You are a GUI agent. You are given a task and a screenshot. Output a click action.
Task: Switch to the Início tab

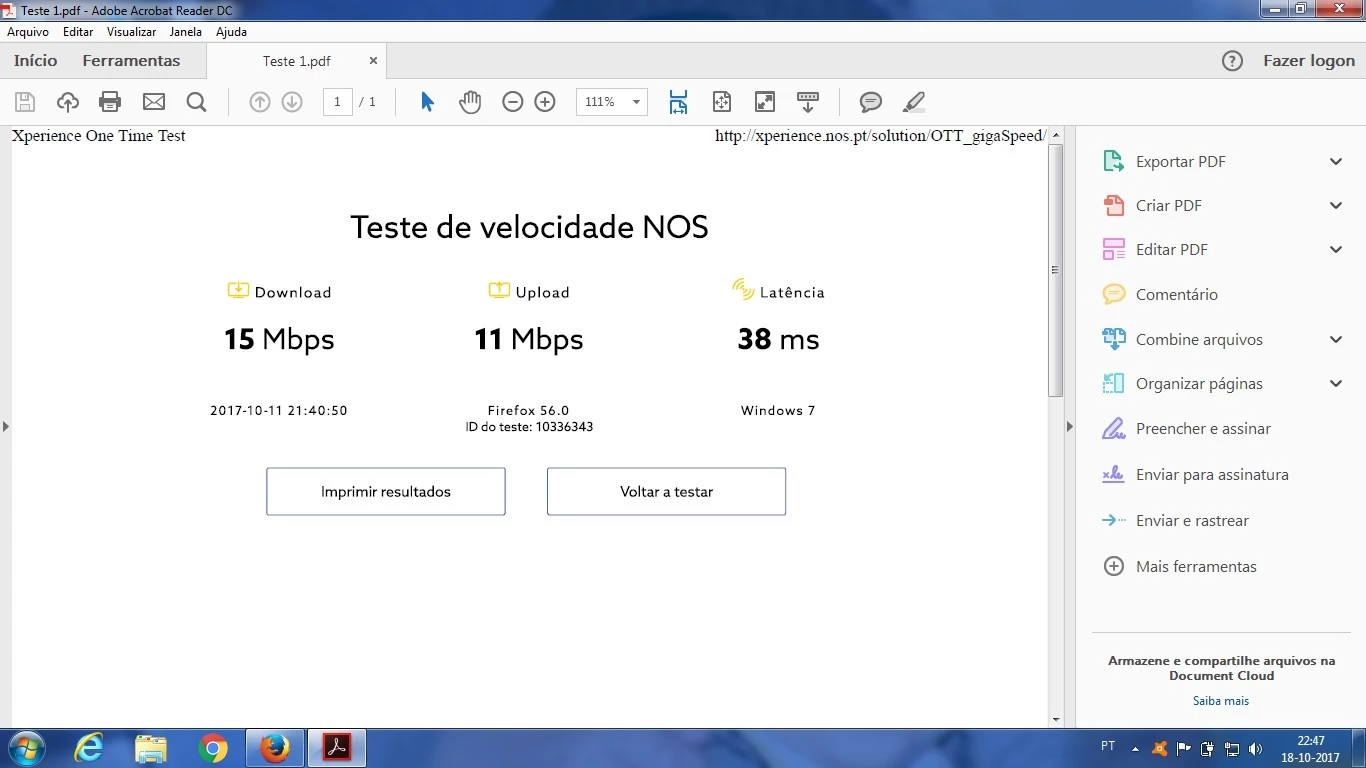pyautogui.click(x=36, y=61)
